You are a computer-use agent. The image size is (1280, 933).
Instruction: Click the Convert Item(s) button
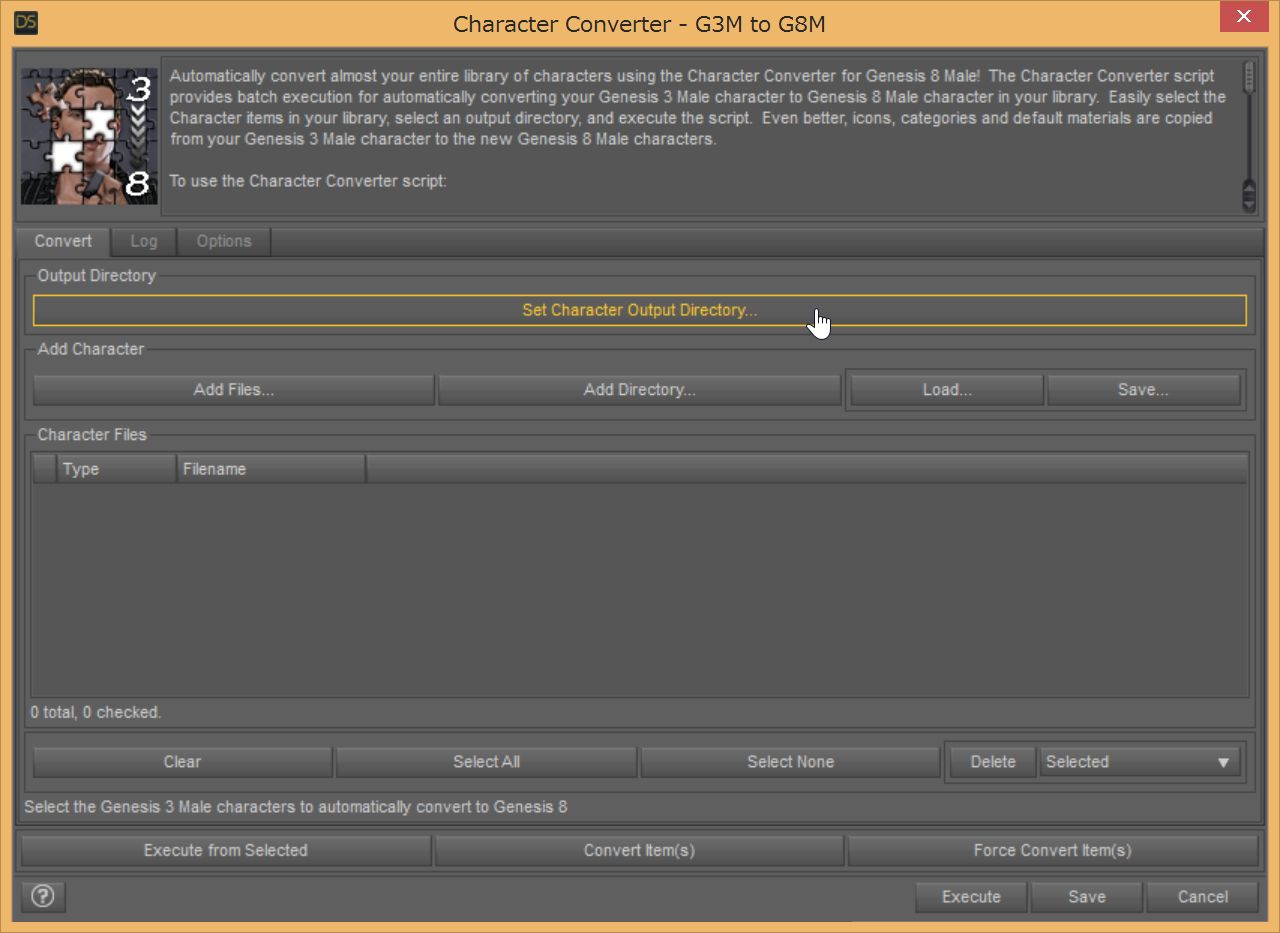[x=639, y=851]
